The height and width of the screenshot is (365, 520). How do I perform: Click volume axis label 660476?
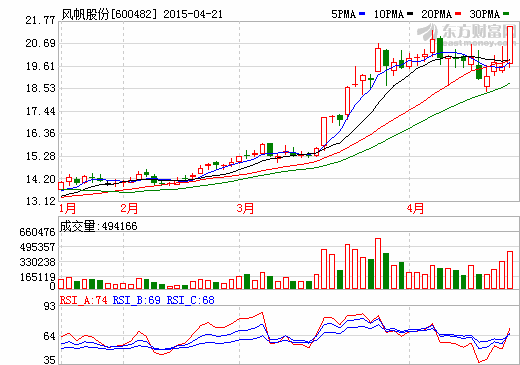[x=37, y=232]
